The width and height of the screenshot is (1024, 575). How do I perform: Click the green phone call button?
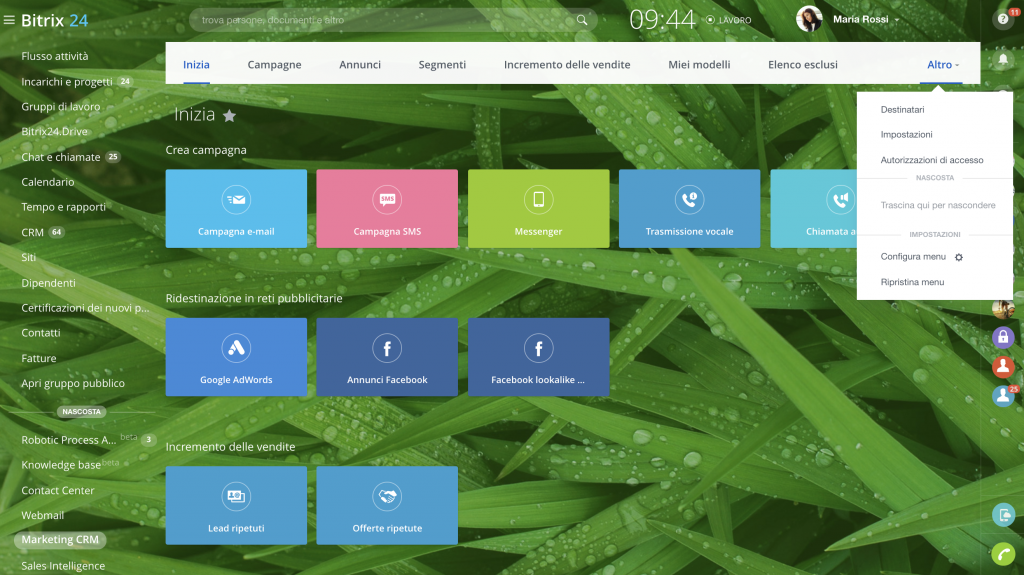click(1003, 553)
